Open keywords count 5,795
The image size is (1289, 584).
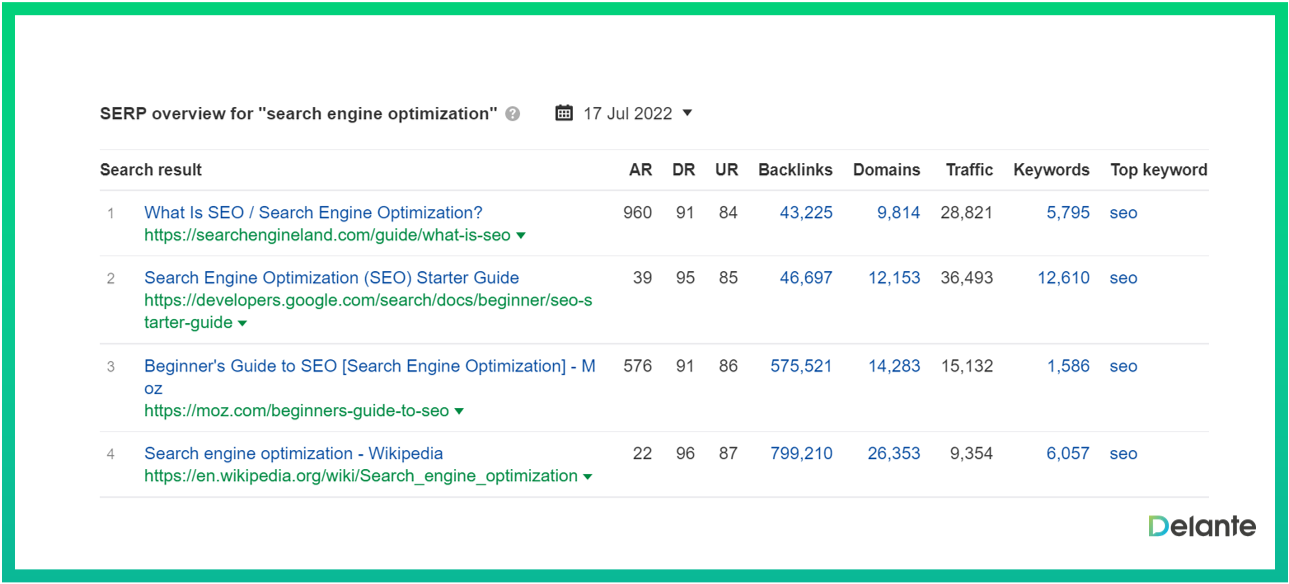tap(1068, 213)
